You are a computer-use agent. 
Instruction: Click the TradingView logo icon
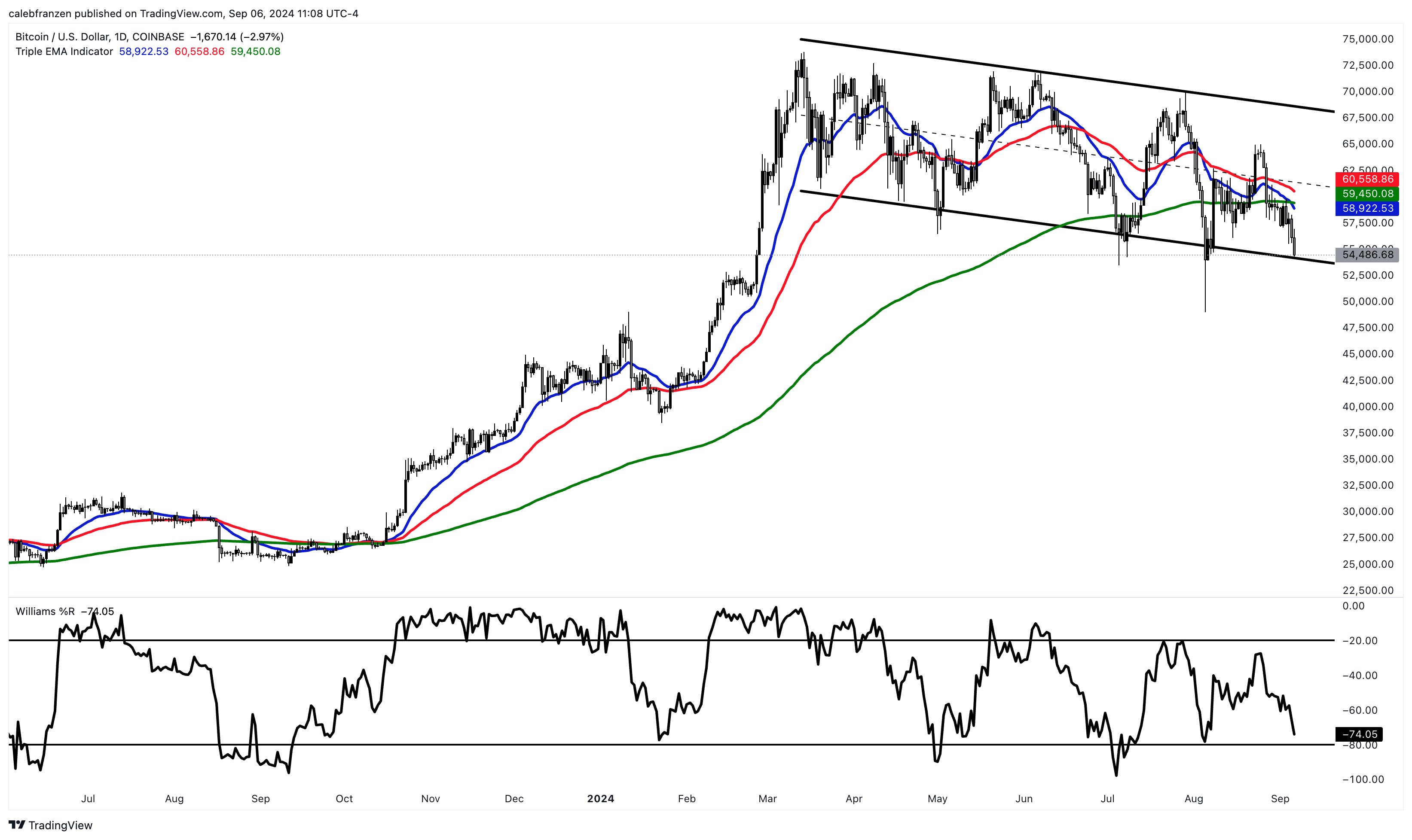coord(17,825)
